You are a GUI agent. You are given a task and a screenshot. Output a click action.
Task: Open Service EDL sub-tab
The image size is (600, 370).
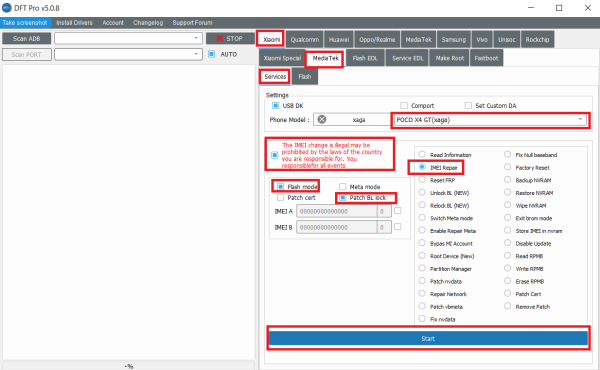click(x=408, y=58)
